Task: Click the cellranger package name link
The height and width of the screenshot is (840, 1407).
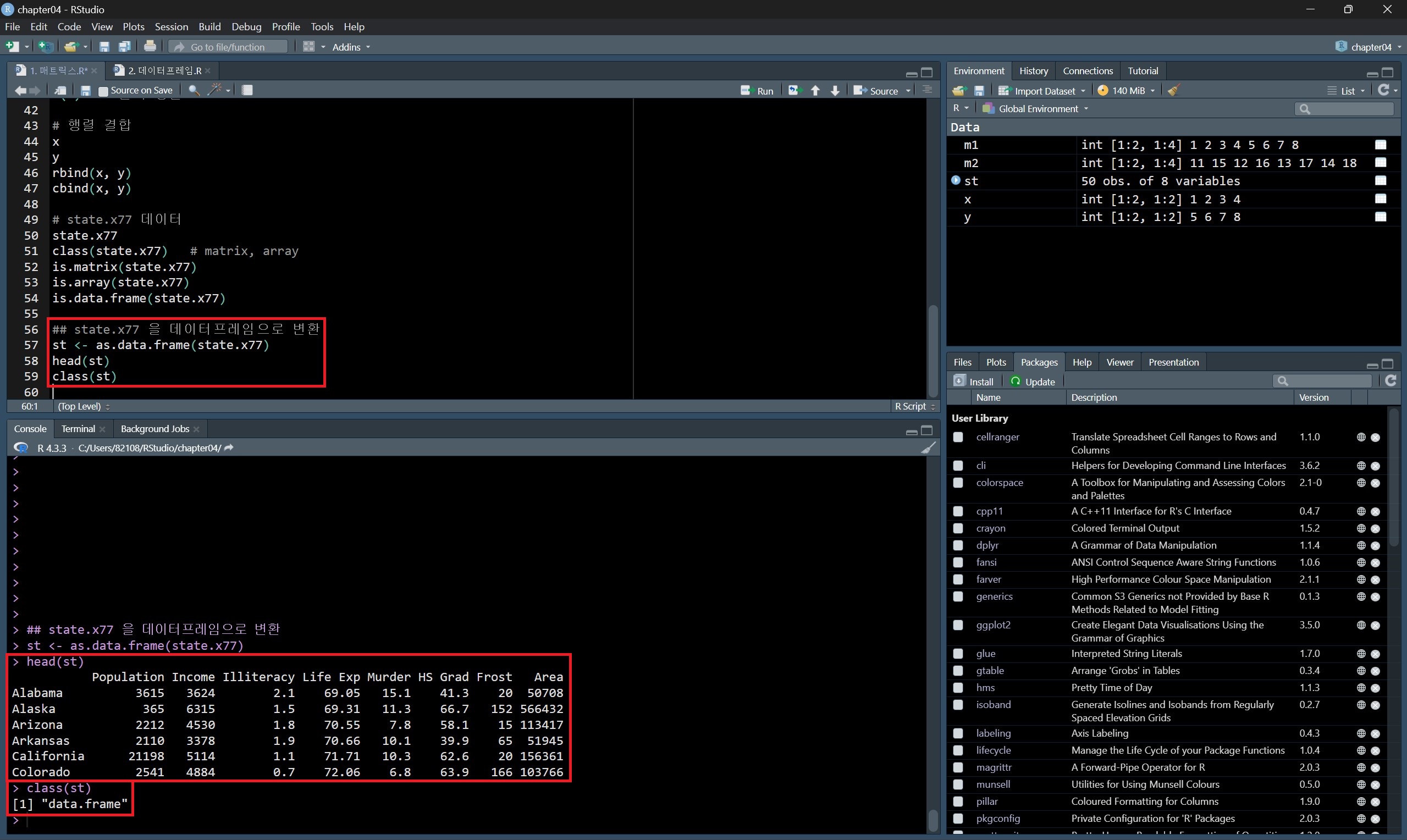Action: [x=997, y=437]
